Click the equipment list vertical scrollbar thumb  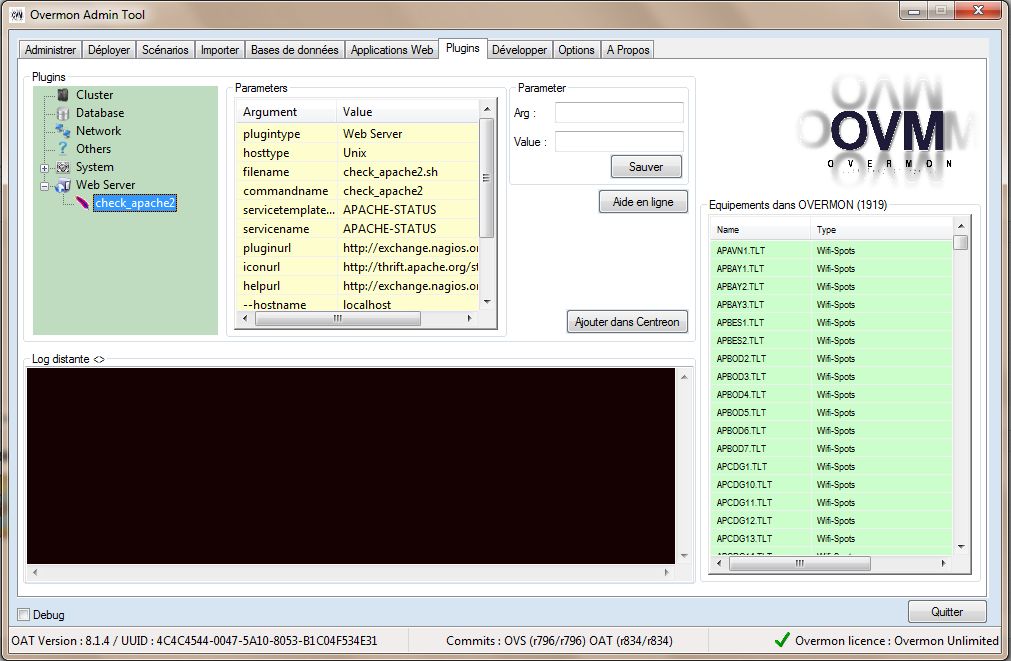[x=961, y=242]
